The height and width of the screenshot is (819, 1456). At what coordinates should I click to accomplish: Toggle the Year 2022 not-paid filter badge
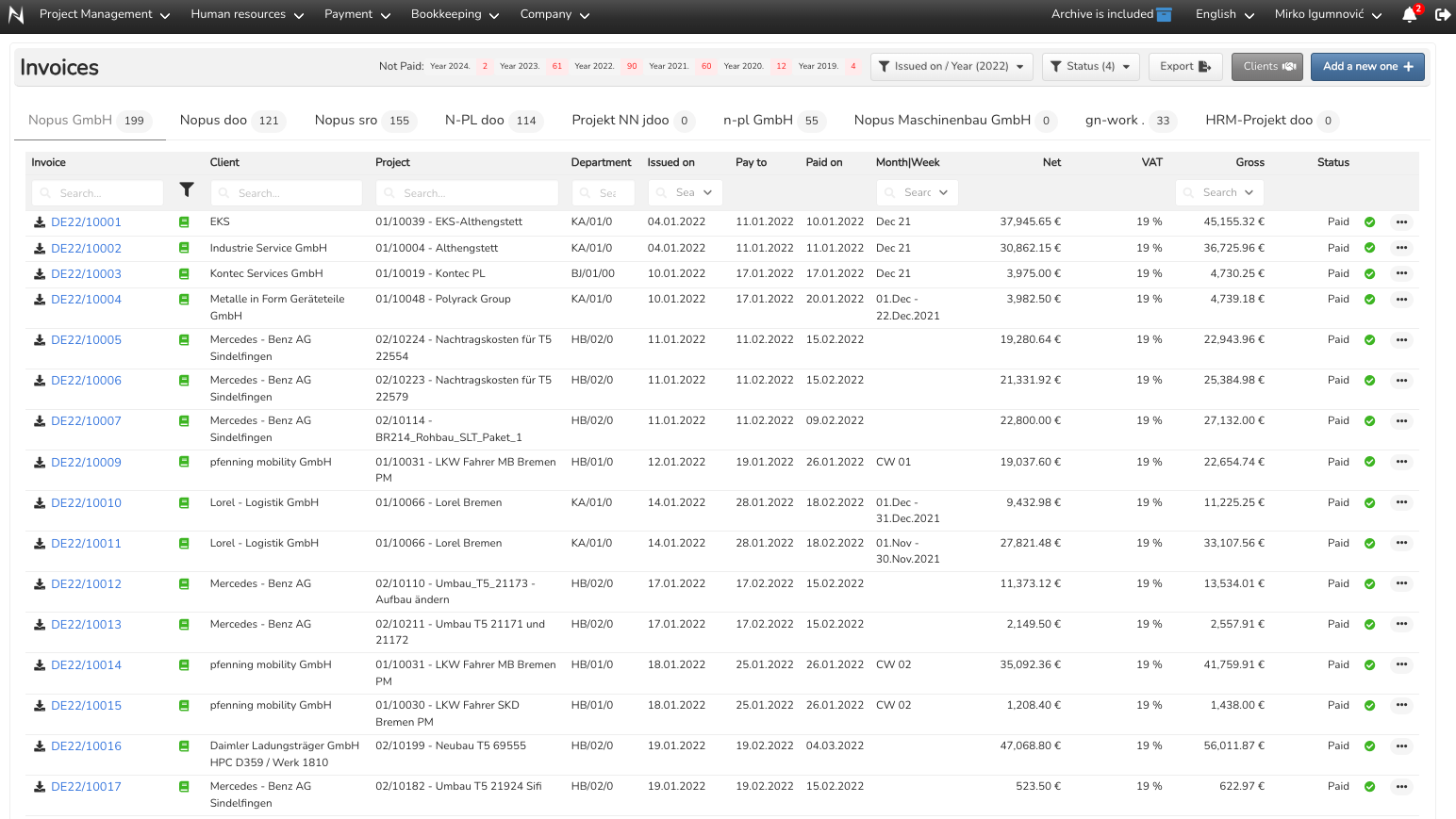pyautogui.click(x=631, y=67)
